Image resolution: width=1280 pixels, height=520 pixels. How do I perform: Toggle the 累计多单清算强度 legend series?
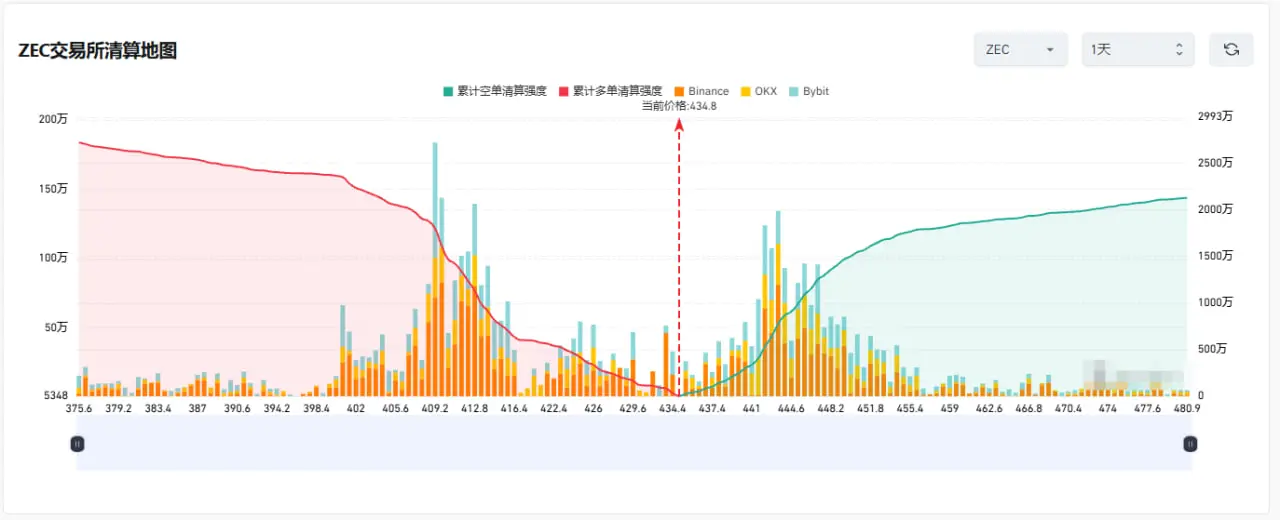(x=610, y=91)
